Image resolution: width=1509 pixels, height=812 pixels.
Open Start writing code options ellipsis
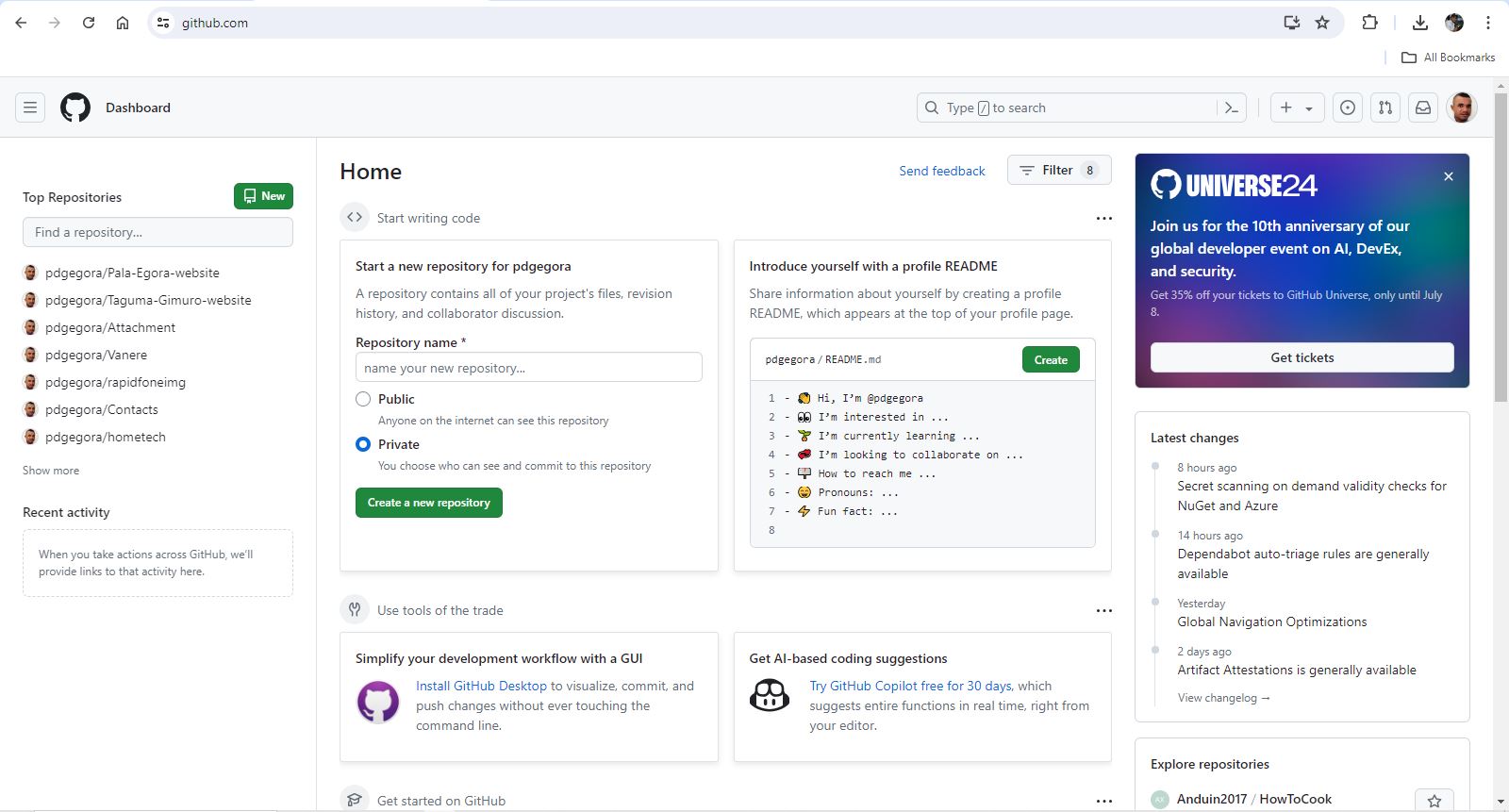(1104, 218)
